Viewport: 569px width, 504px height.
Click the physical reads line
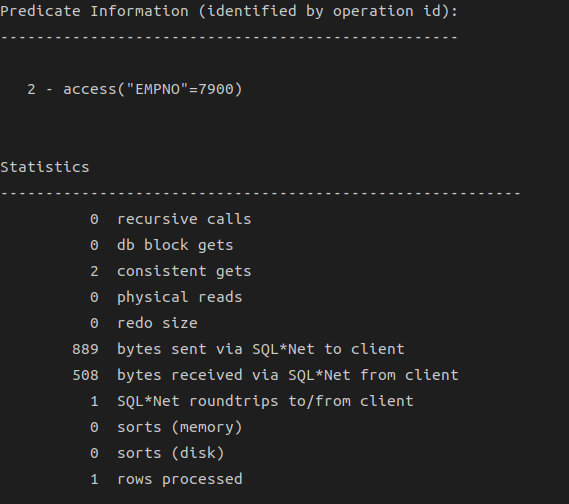pos(166,297)
